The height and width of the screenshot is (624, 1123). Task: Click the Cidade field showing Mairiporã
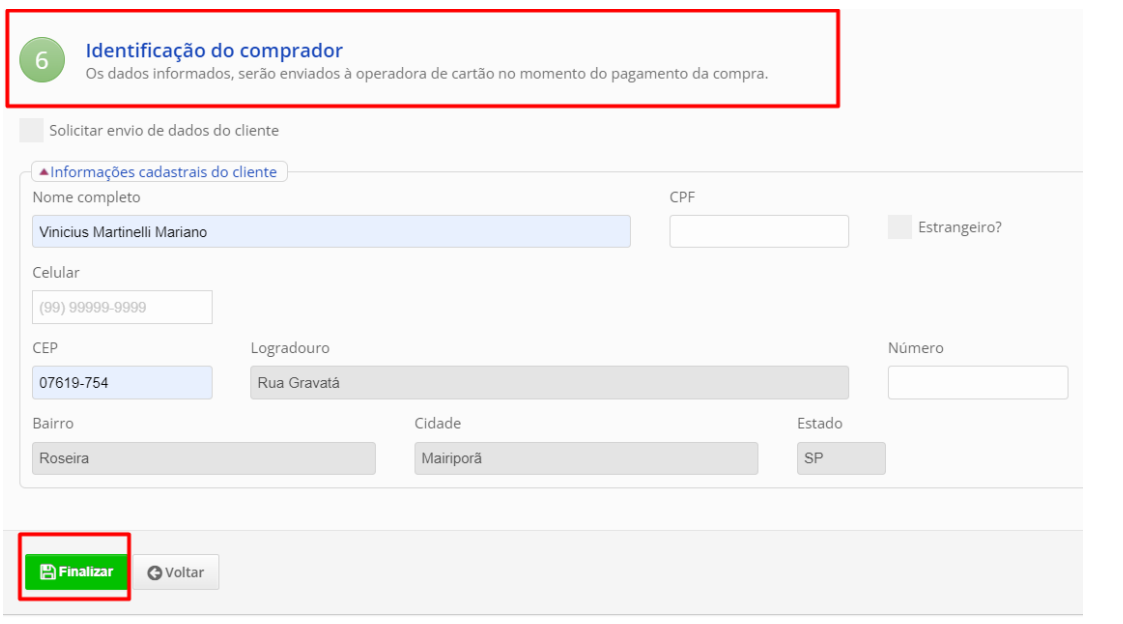click(x=586, y=458)
